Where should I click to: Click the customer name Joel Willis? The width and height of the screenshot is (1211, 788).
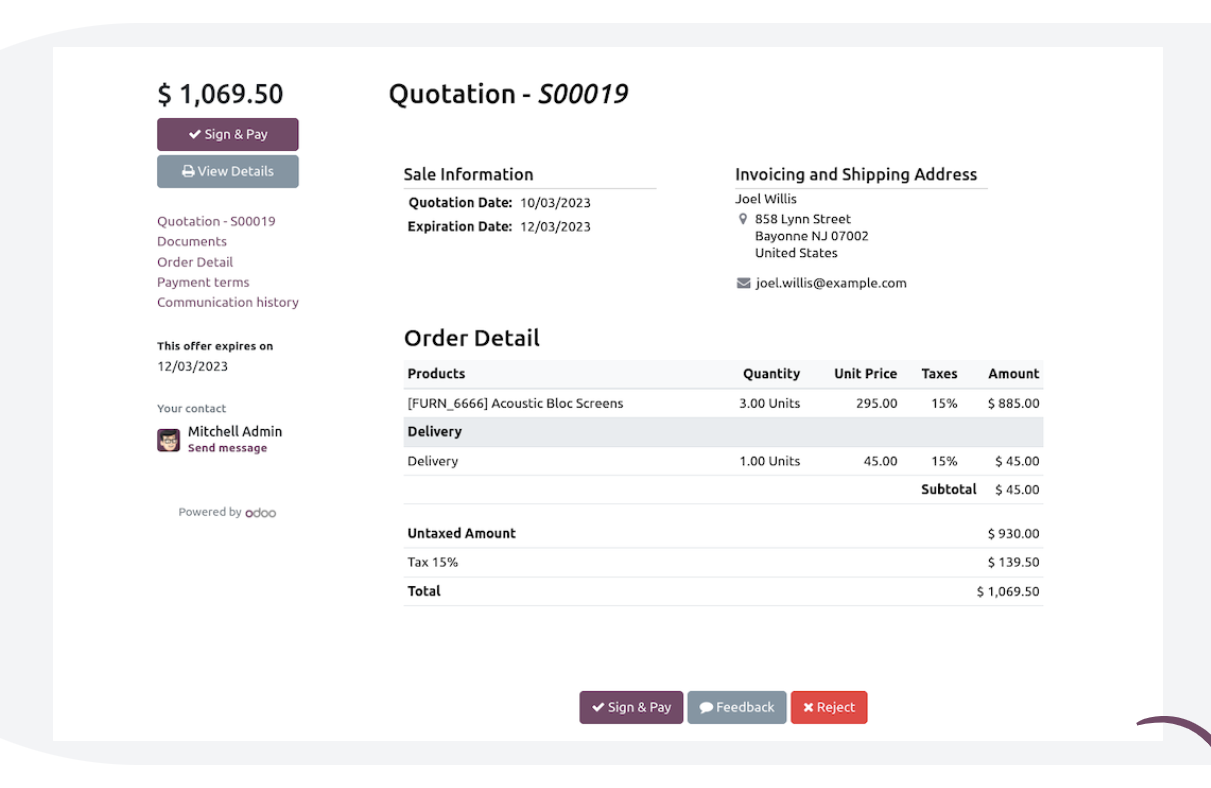coord(766,199)
